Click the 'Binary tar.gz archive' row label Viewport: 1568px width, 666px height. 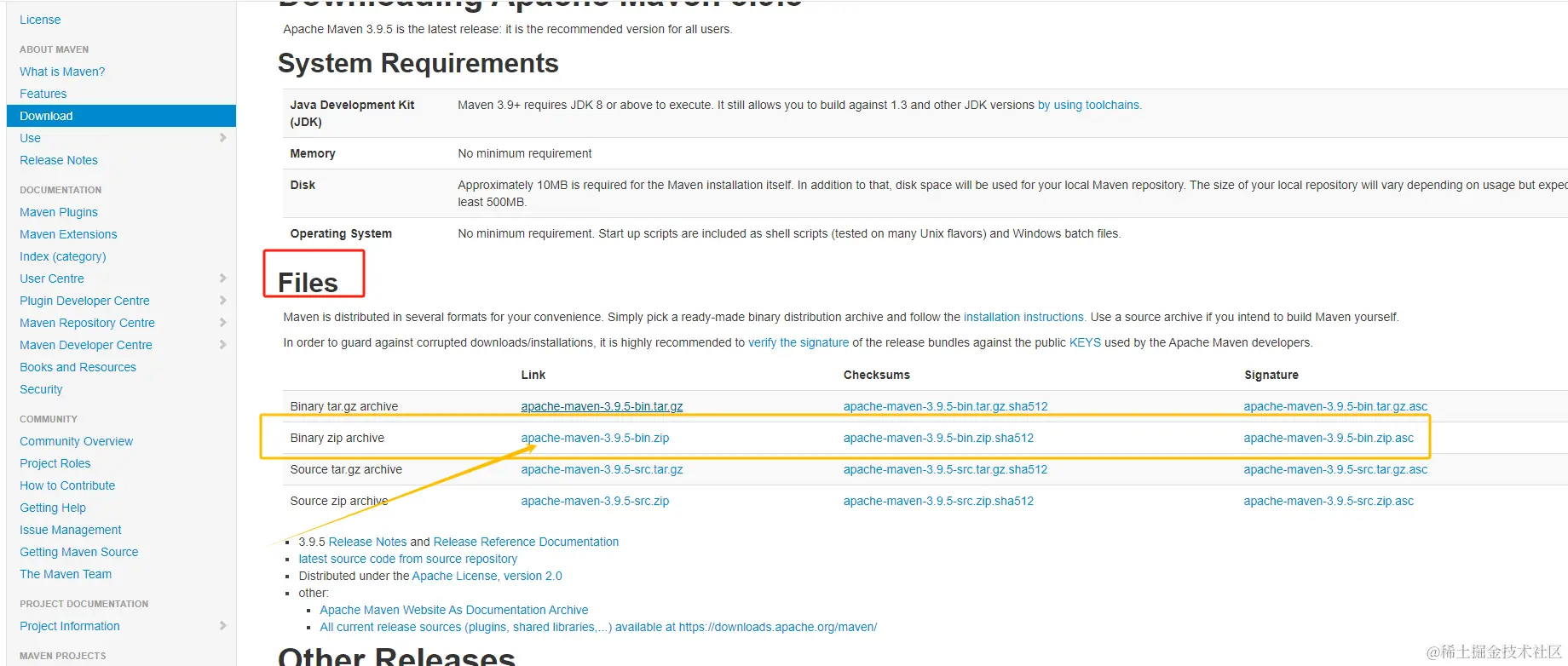click(x=343, y=406)
